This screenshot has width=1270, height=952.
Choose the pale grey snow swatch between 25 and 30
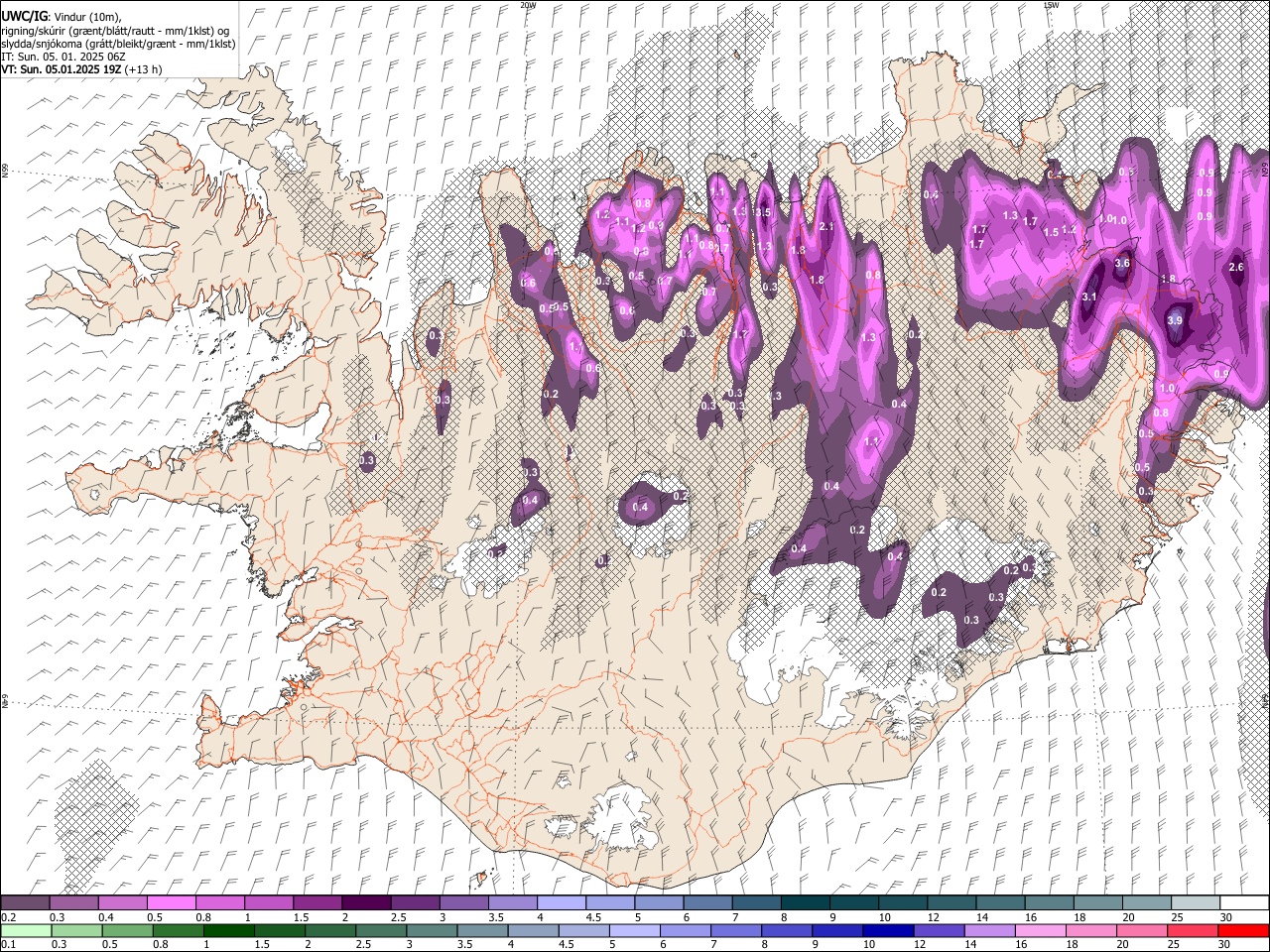[x=1196, y=902]
